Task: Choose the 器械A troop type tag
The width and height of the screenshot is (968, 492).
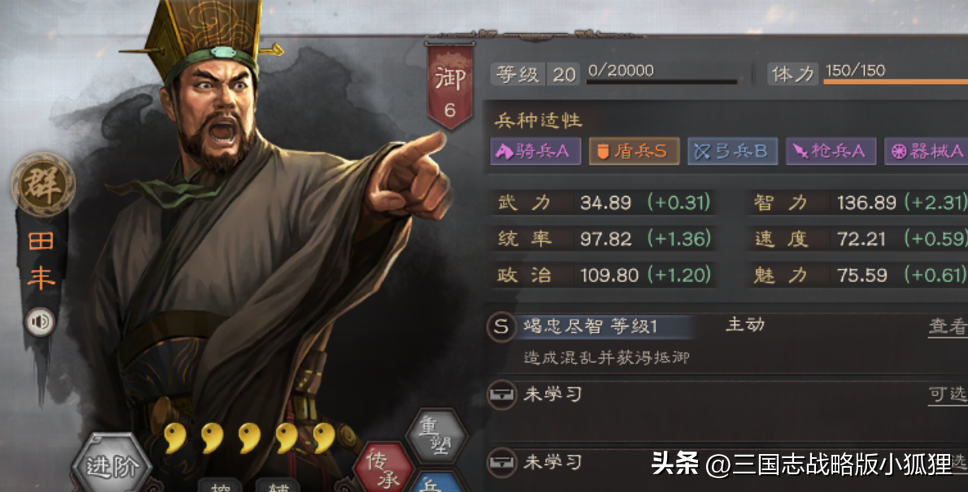Action: tap(926, 151)
